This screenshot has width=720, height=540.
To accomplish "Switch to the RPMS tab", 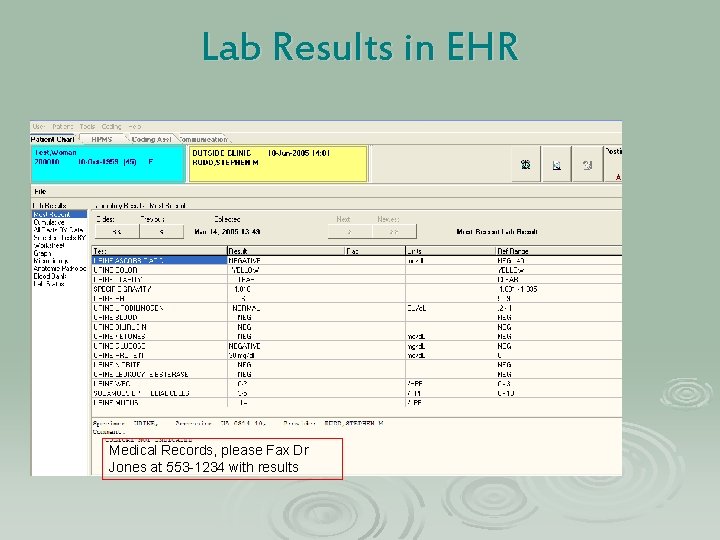I will [x=102, y=139].
